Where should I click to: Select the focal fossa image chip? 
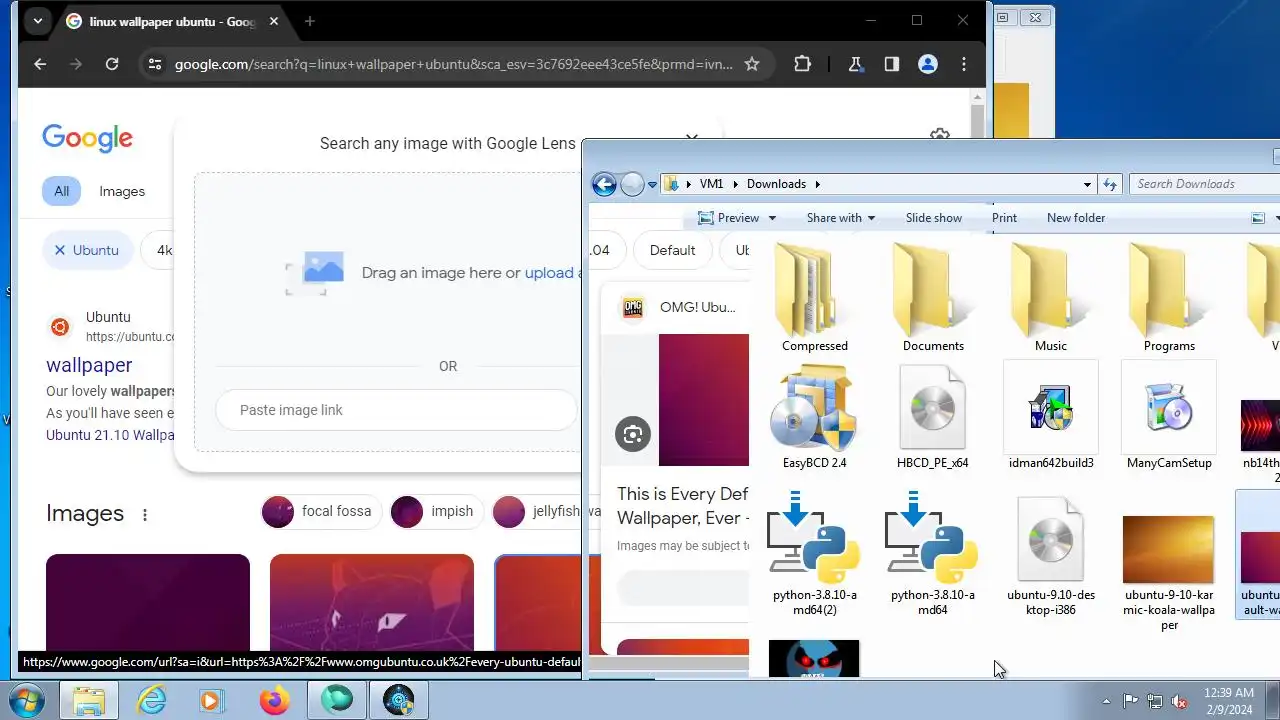(322, 511)
